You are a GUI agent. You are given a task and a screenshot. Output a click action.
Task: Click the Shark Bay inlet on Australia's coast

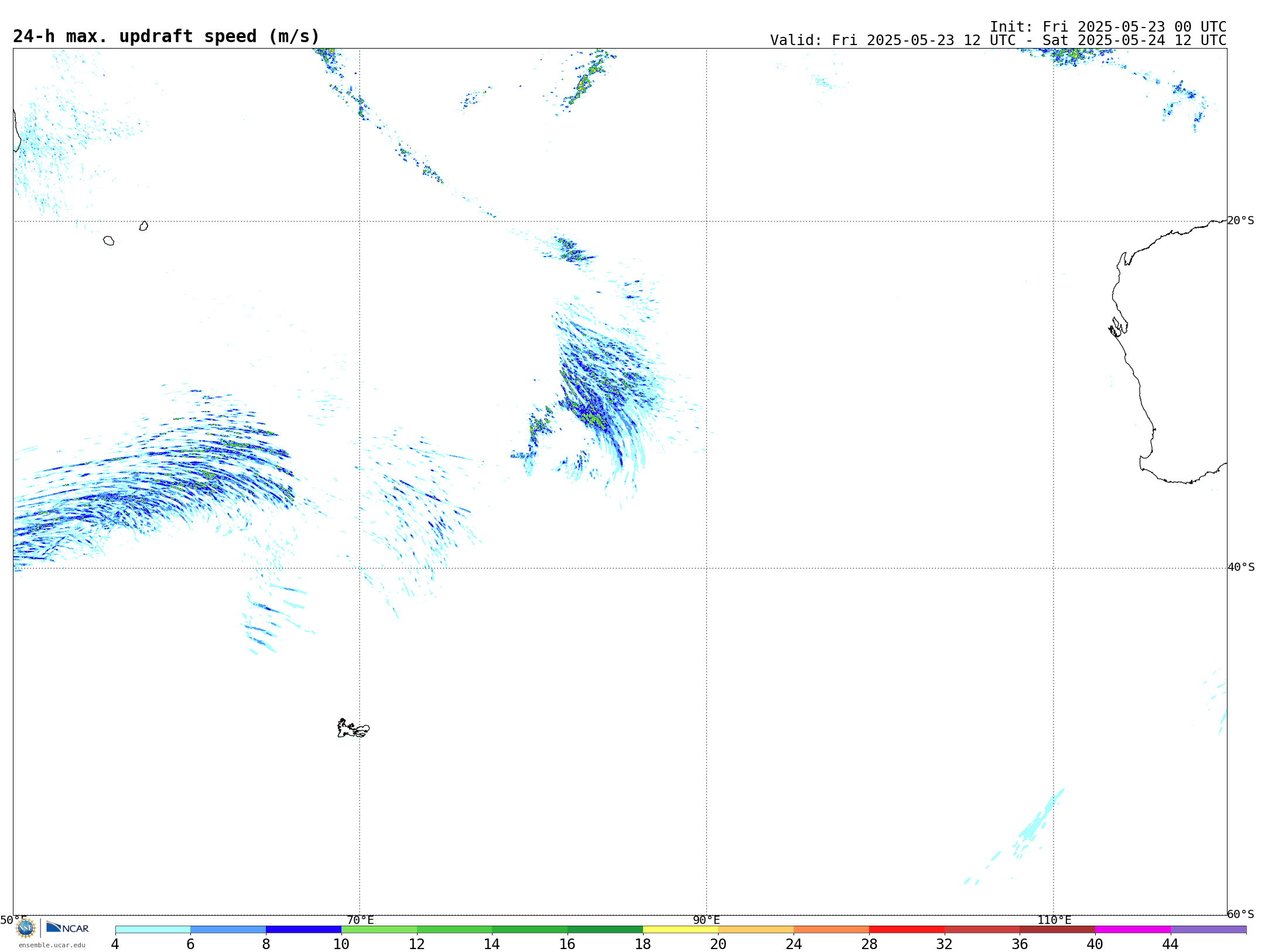click(1118, 327)
